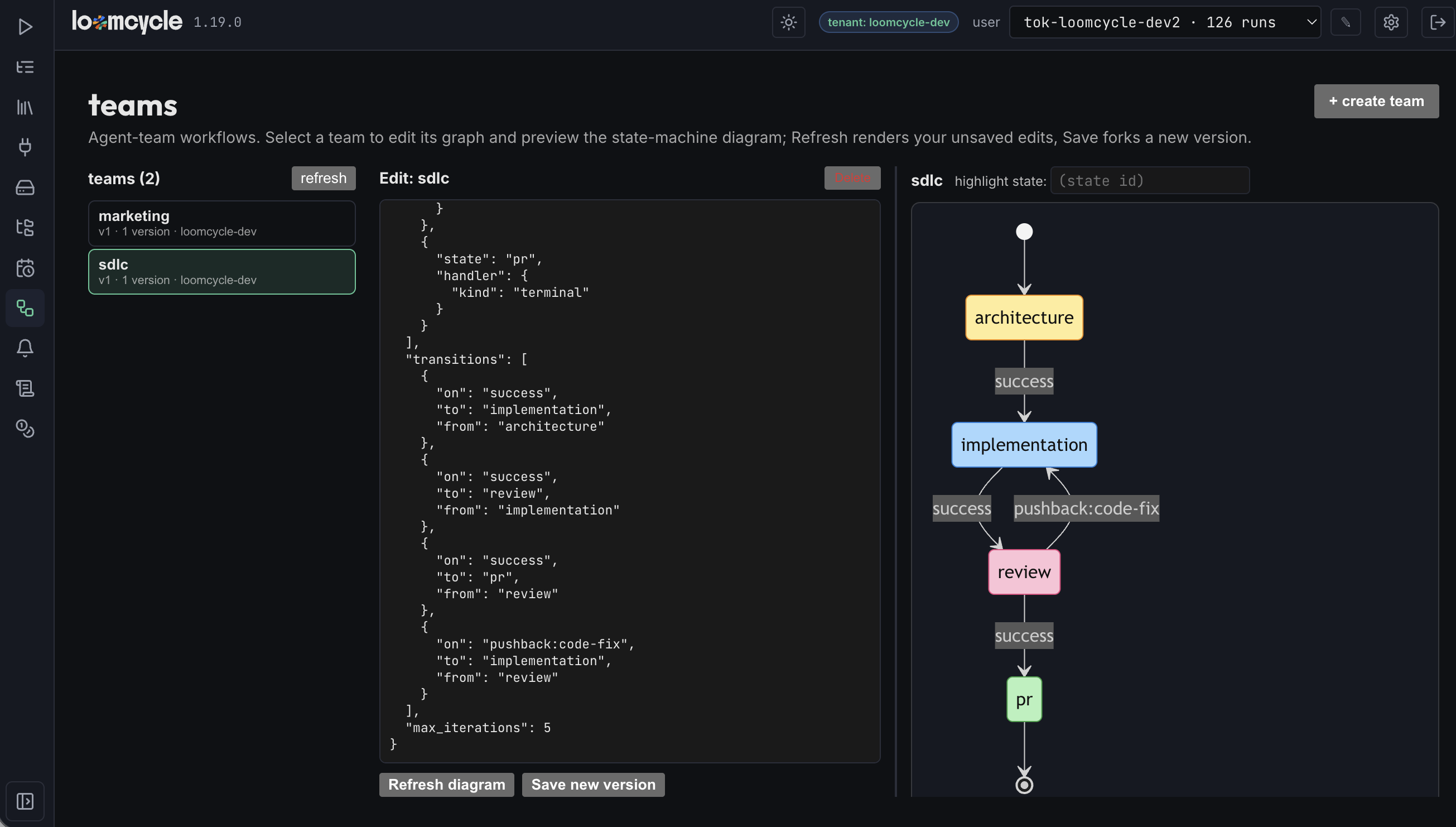Open the list-tree sidebar icon
Screen dimensions: 1456x827
[25, 67]
